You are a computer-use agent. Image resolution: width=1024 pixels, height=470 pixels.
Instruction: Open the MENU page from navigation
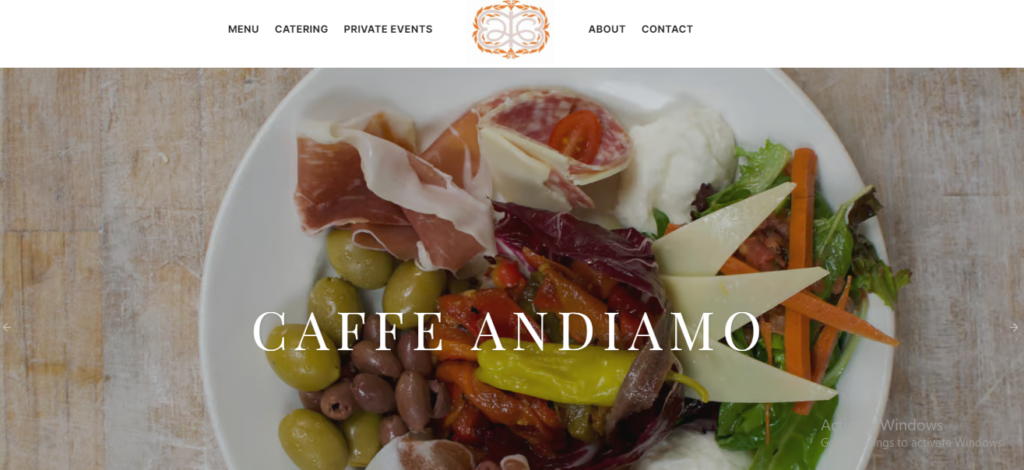(243, 29)
